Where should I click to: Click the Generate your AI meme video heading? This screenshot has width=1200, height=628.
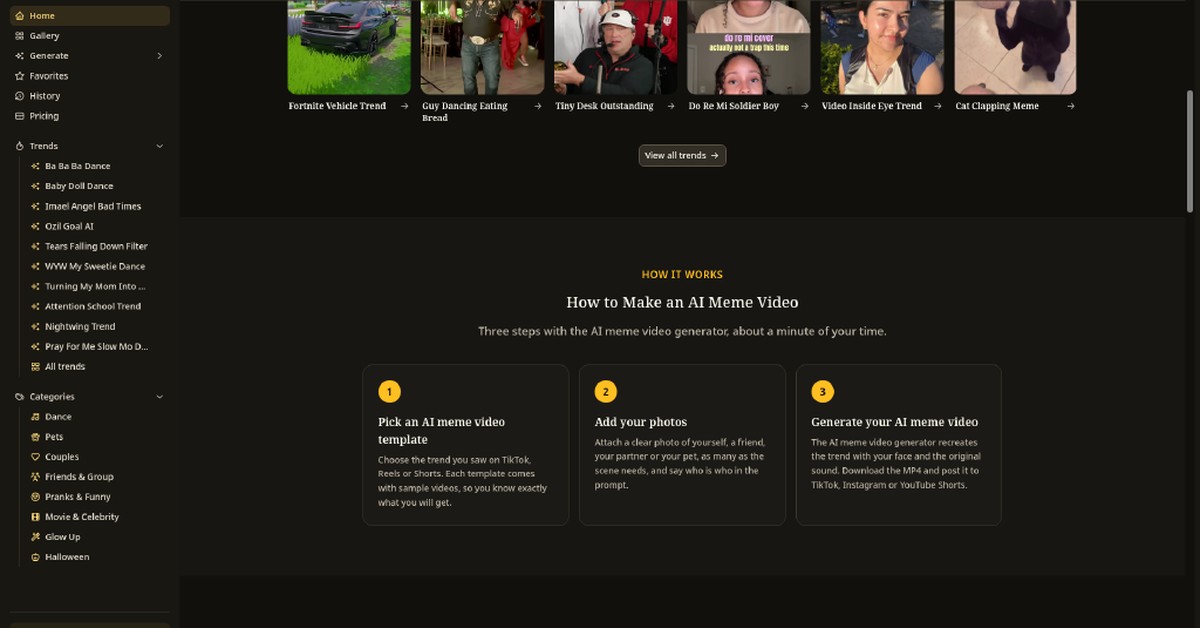[x=895, y=422]
